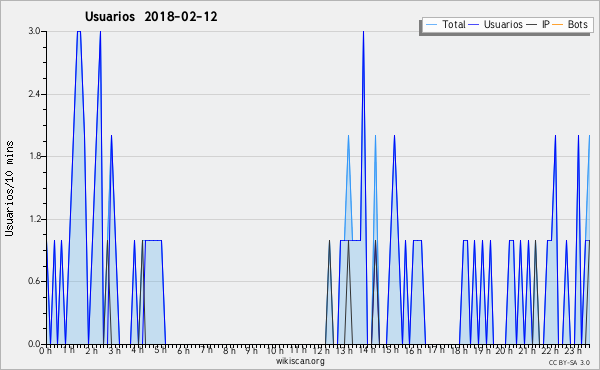
Task: Click the '12 h' x-axis tick label
Action: 321,351
